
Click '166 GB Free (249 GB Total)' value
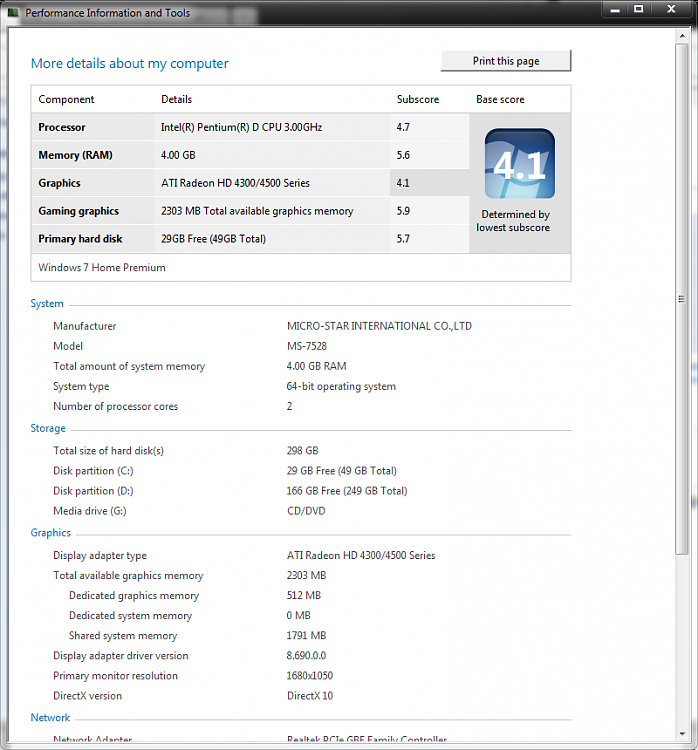(x=347, y=491)
